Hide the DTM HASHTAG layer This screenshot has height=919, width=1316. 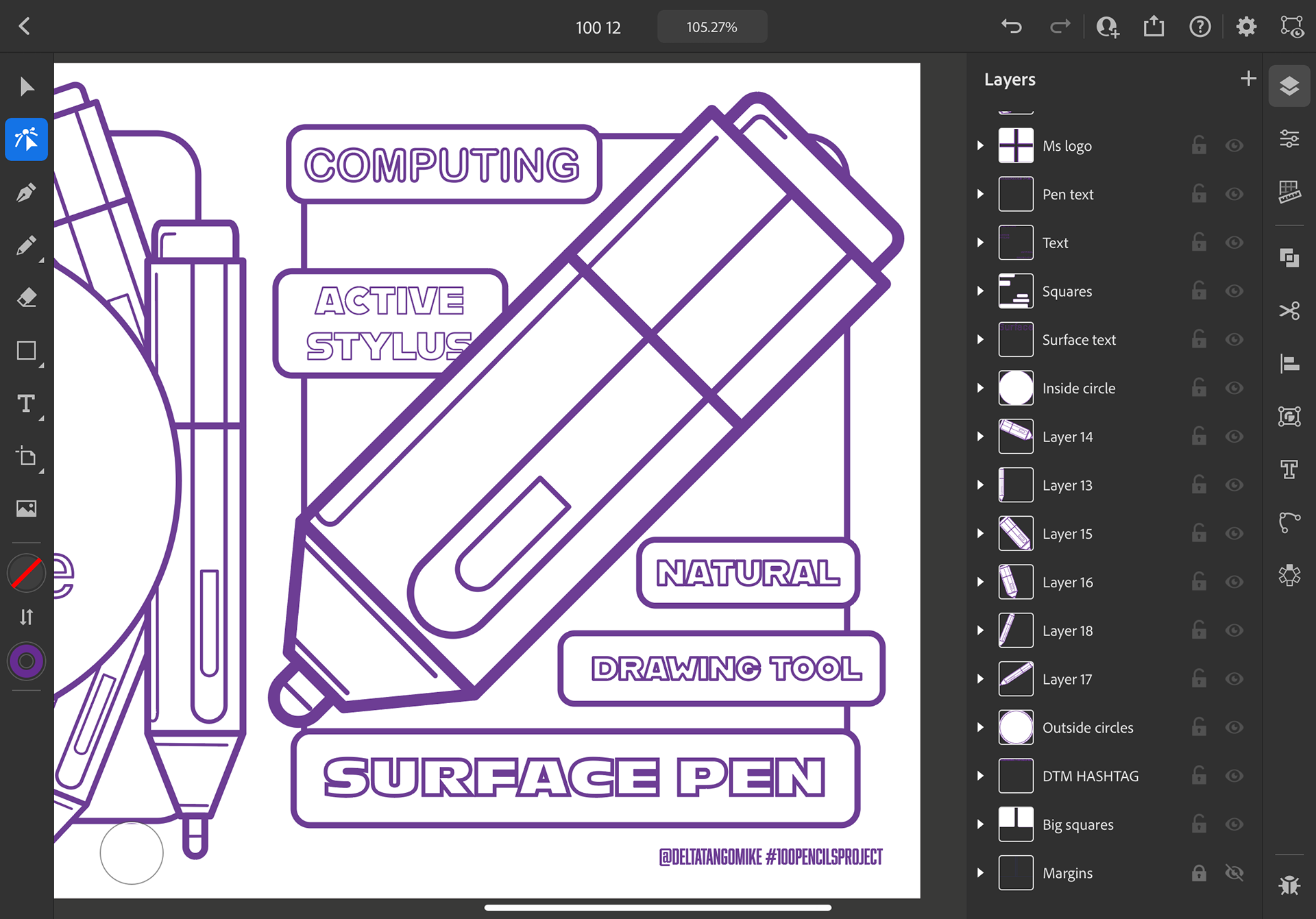[1234, 776]
